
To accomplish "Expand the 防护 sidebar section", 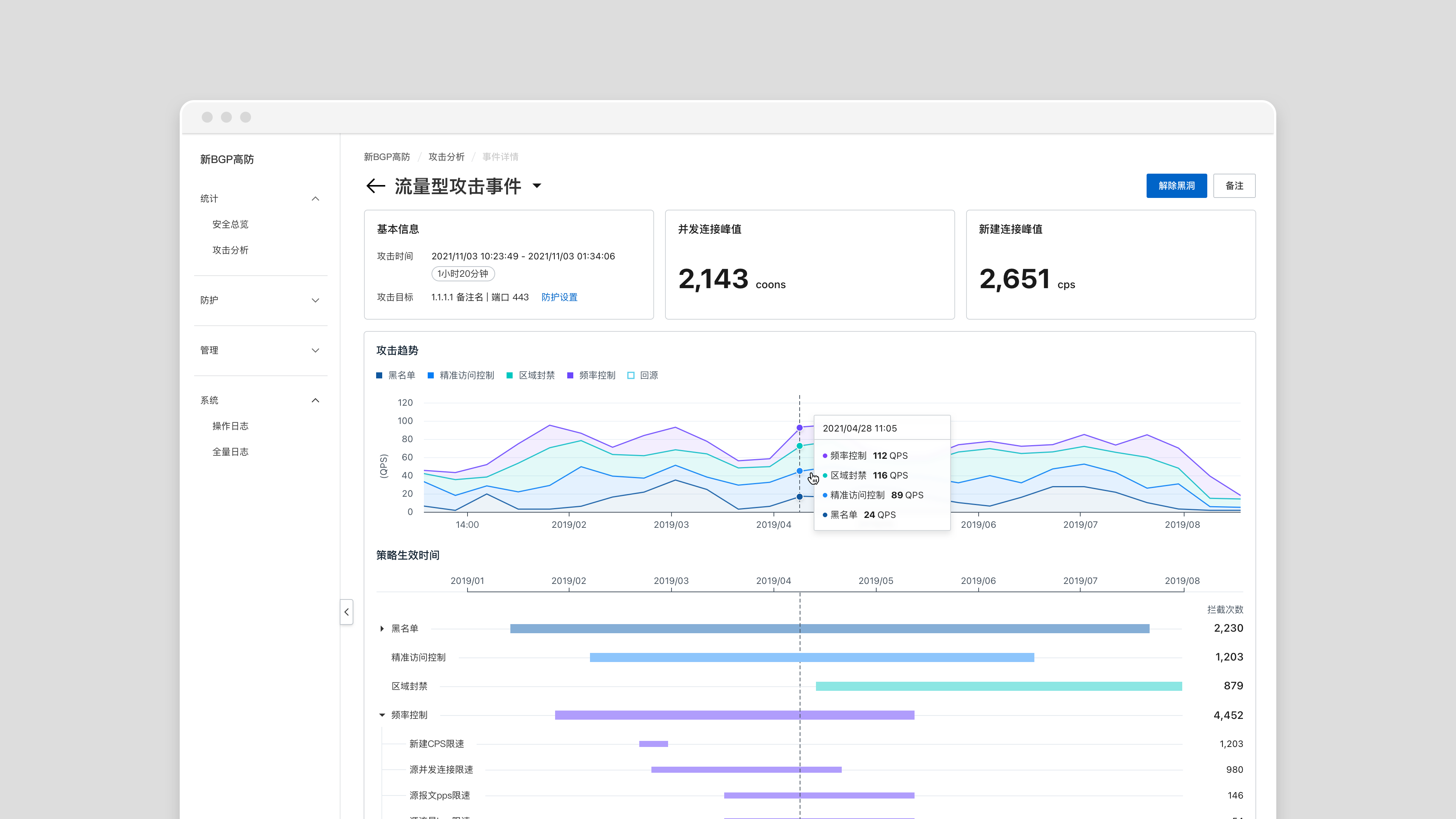I will coord(315,300).
